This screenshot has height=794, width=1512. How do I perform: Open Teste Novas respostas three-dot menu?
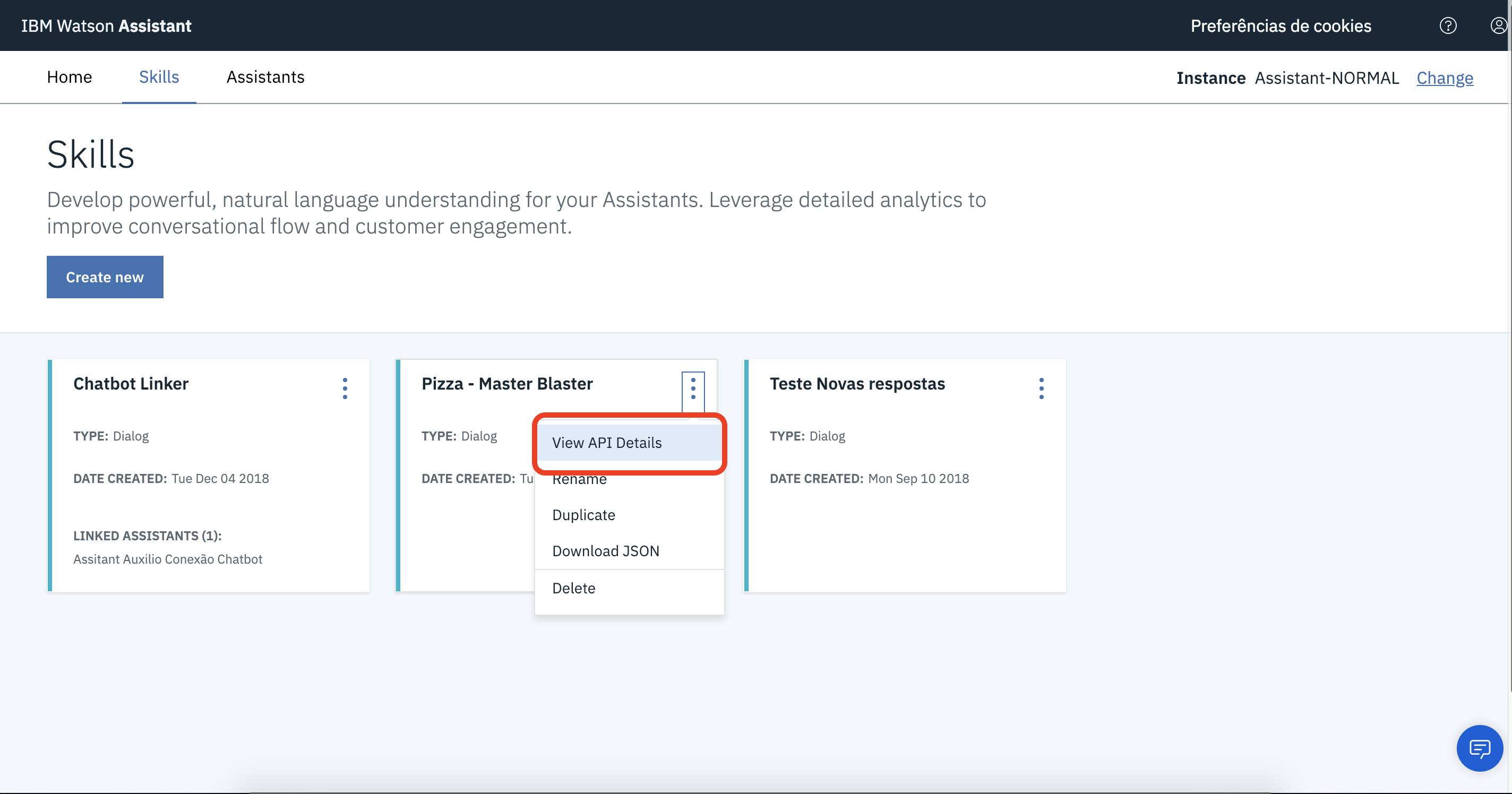[1041, 388]
